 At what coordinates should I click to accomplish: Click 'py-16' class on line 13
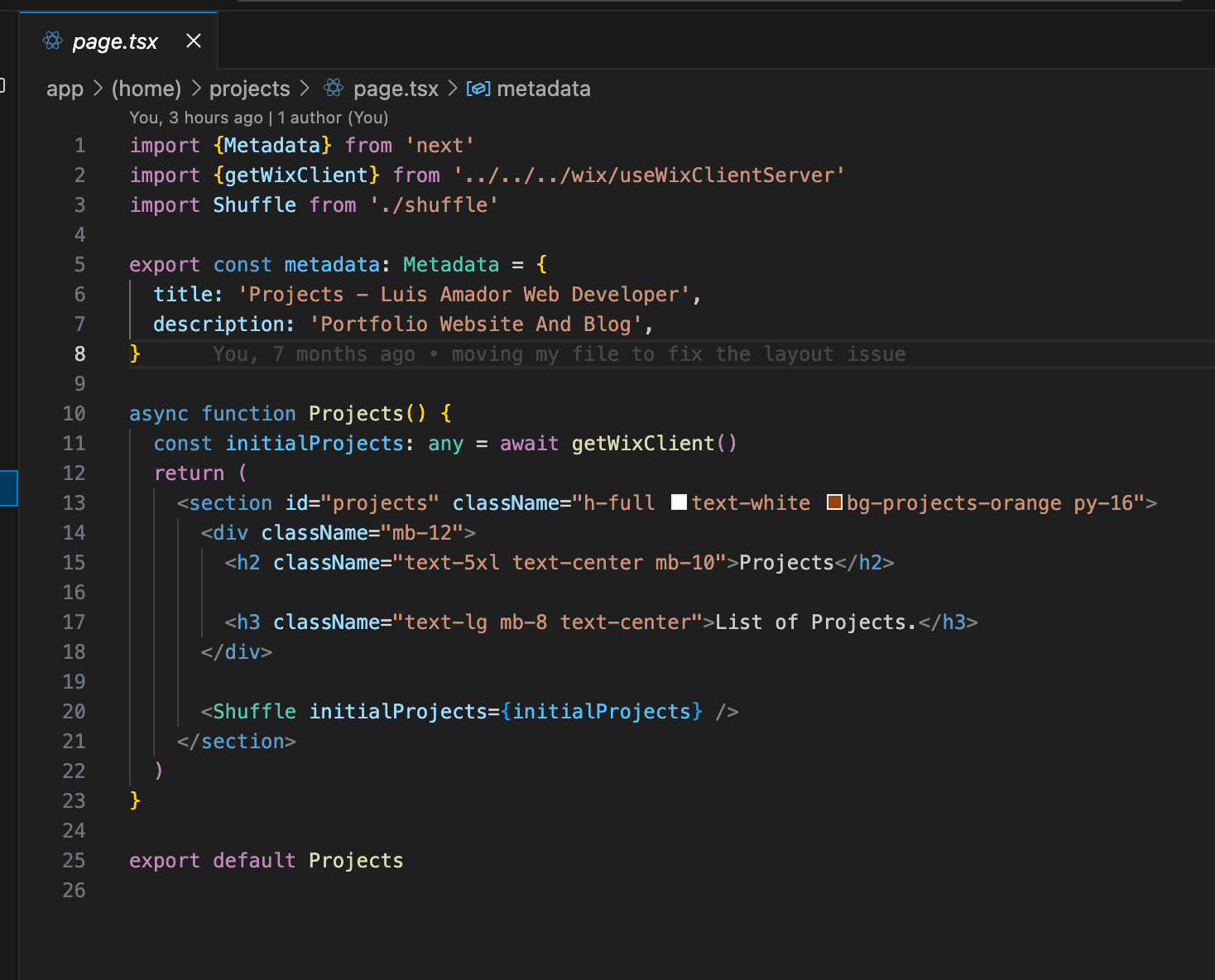pyautogui.click(x=1103, y=503)
